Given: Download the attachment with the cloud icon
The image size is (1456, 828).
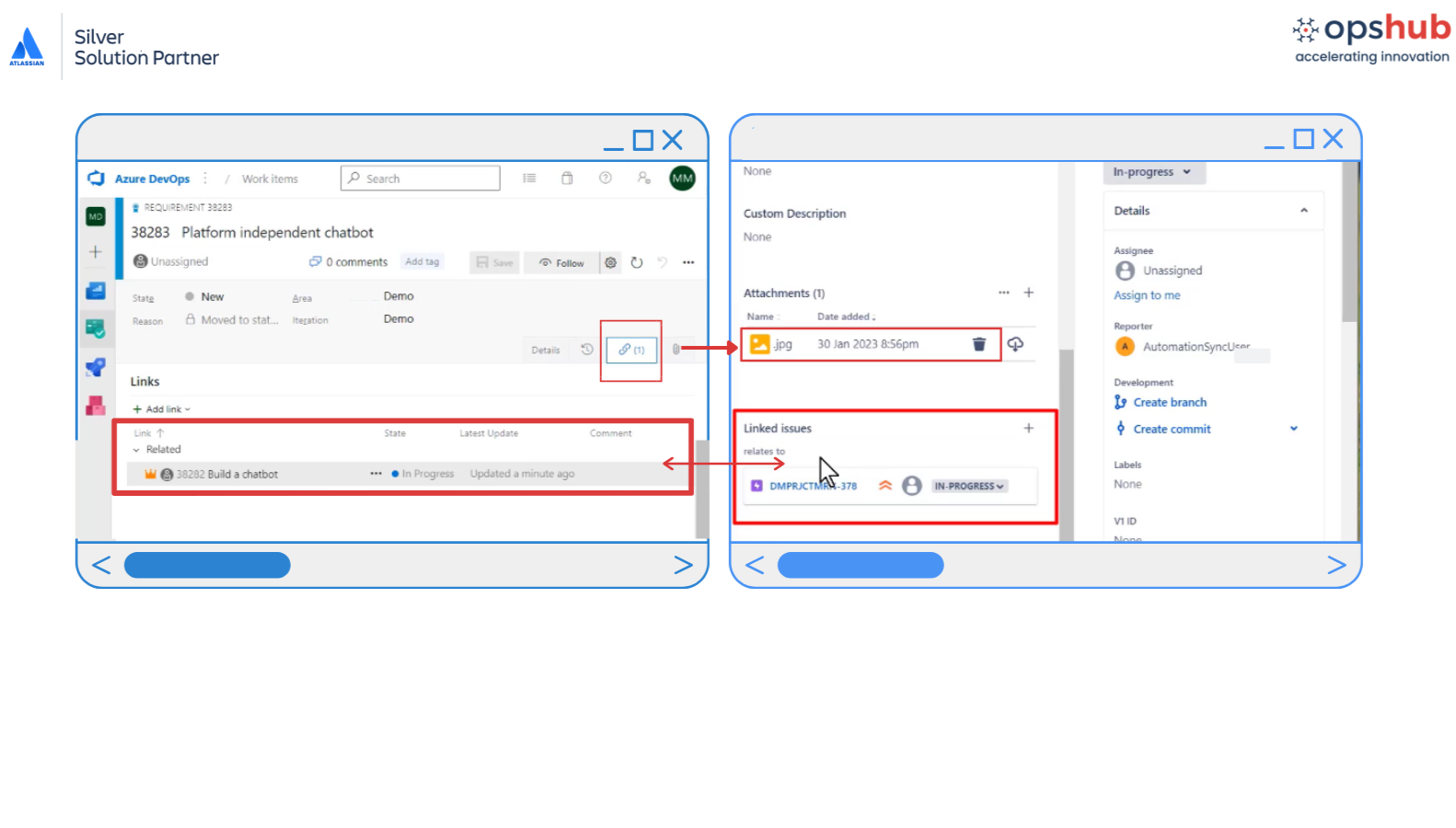Looking at the screenshot, I should [1015, 344].
